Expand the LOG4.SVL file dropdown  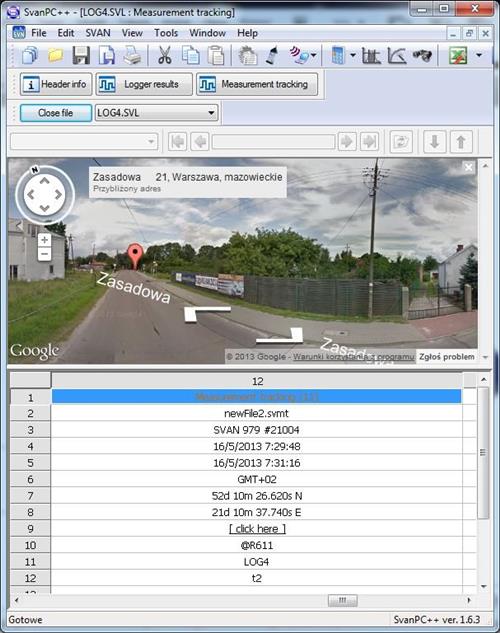click(211, 113)
